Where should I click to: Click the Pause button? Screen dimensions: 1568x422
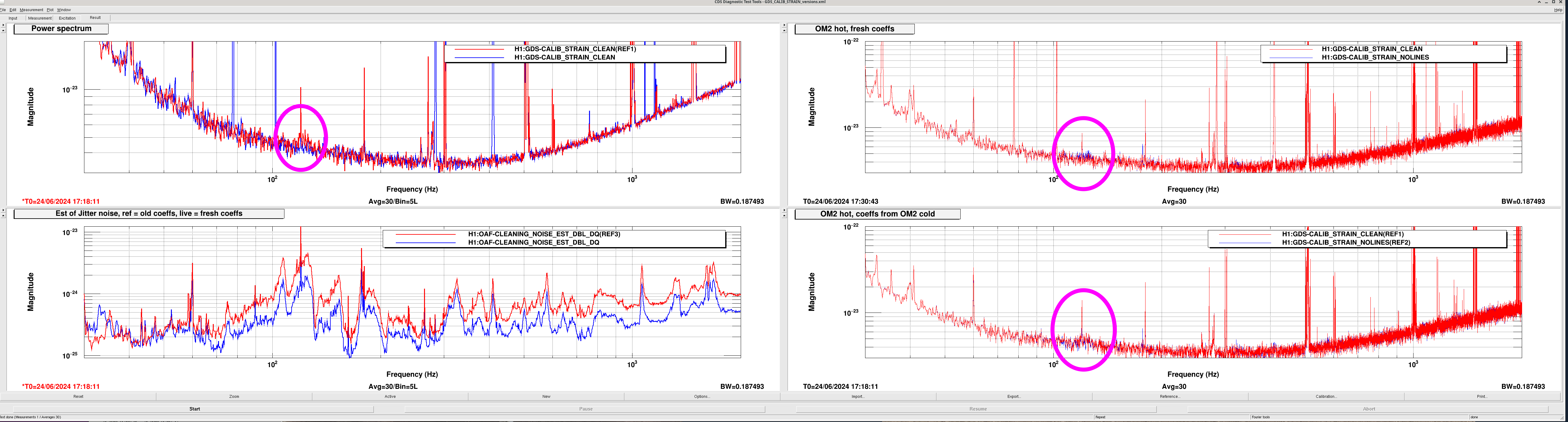586,409
